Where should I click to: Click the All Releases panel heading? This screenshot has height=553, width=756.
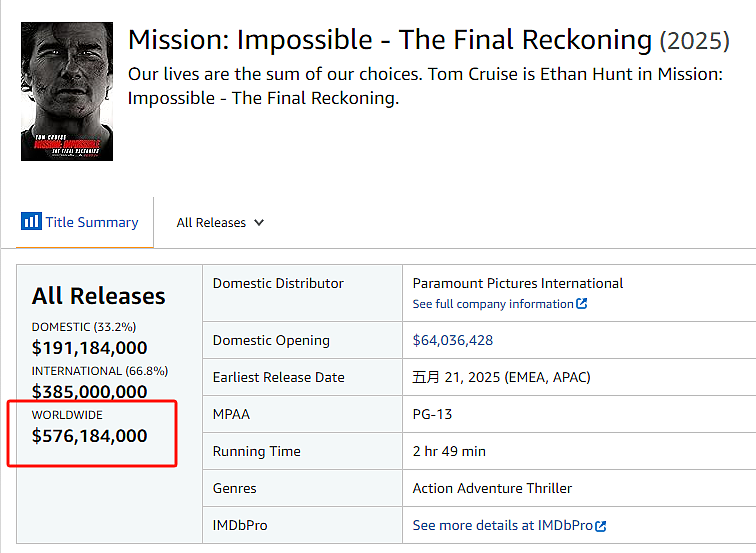98,296
